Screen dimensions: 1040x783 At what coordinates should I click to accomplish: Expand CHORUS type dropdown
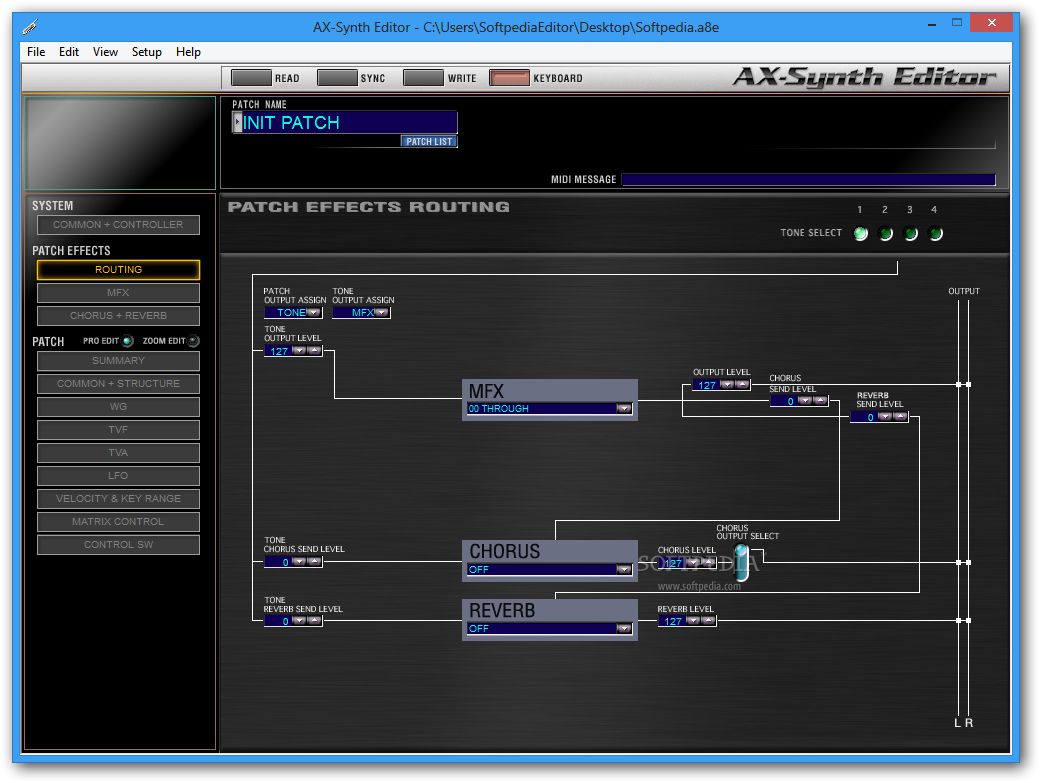point(623,570)
